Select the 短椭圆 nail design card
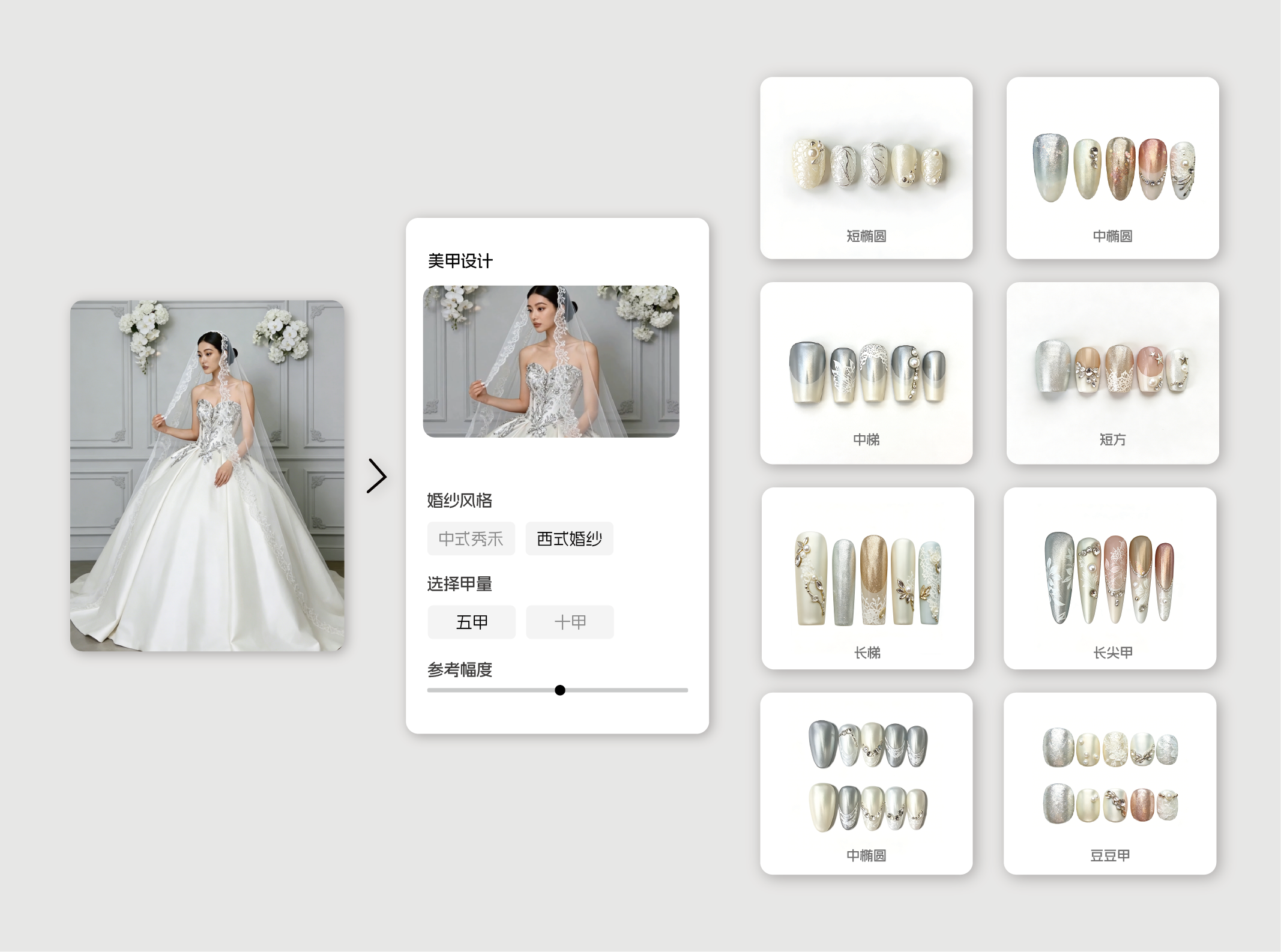 [866, 168]
